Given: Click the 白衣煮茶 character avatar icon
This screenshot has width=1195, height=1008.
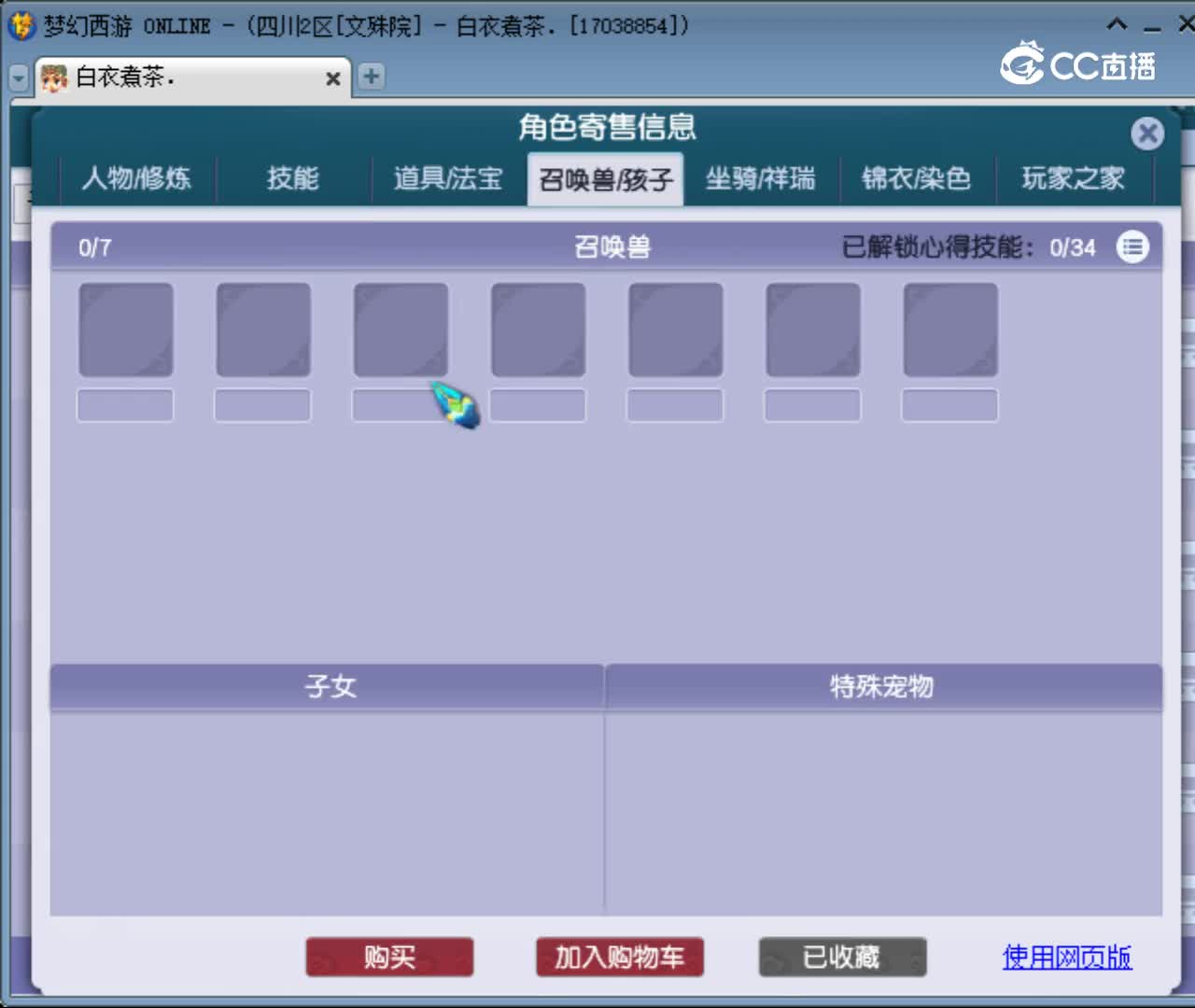Looking at the screenshot, I should click(x=54, y=78).
